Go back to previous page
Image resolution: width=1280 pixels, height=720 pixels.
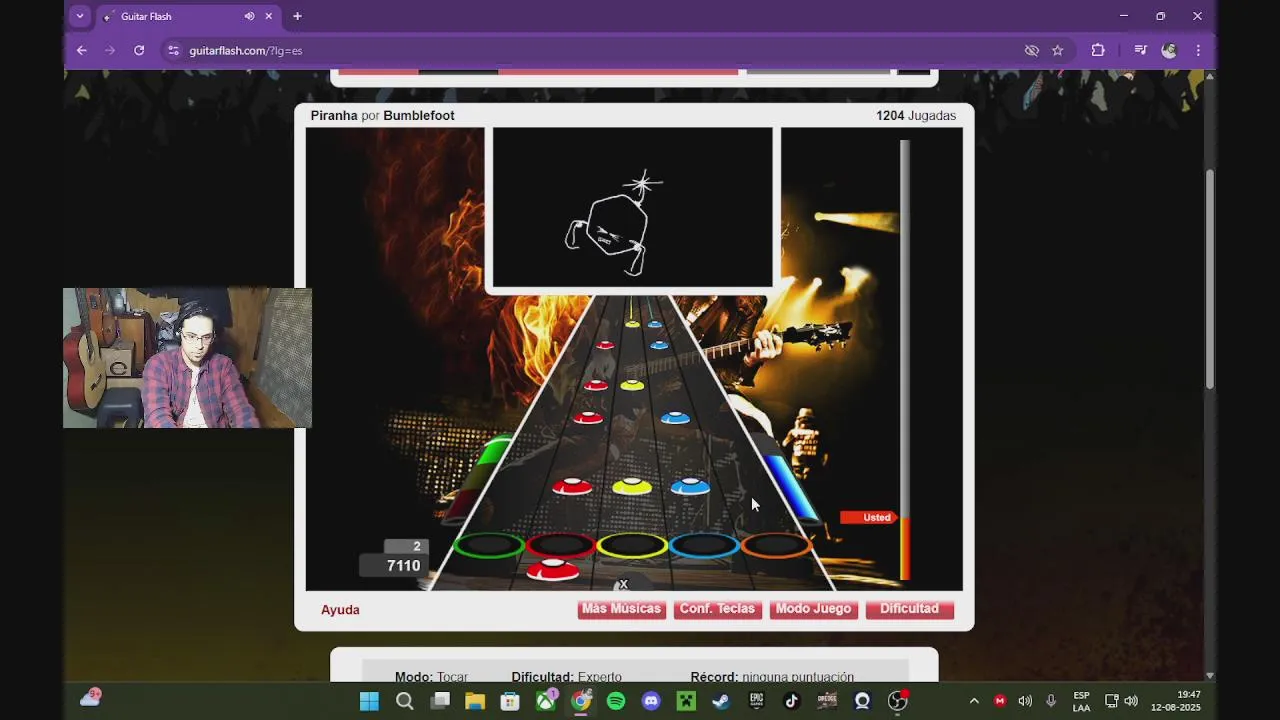(x=82, y=50)
